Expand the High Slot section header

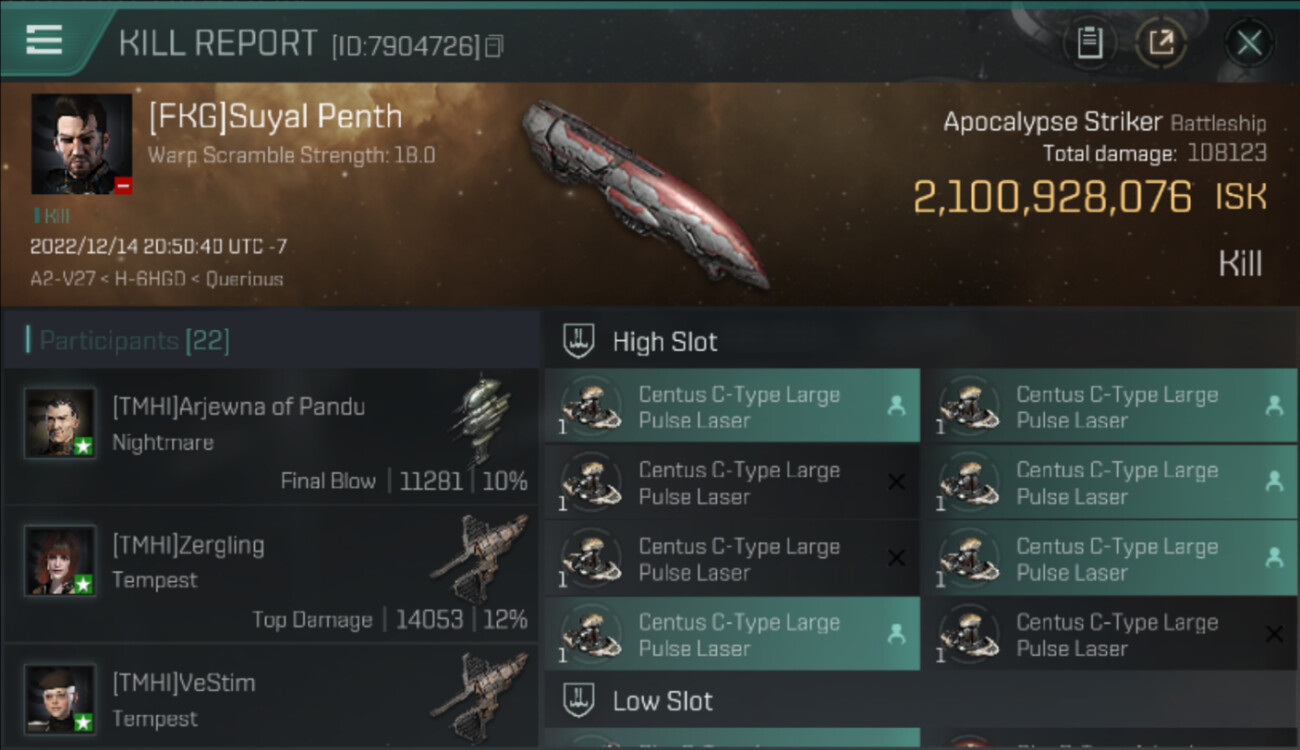665,342
